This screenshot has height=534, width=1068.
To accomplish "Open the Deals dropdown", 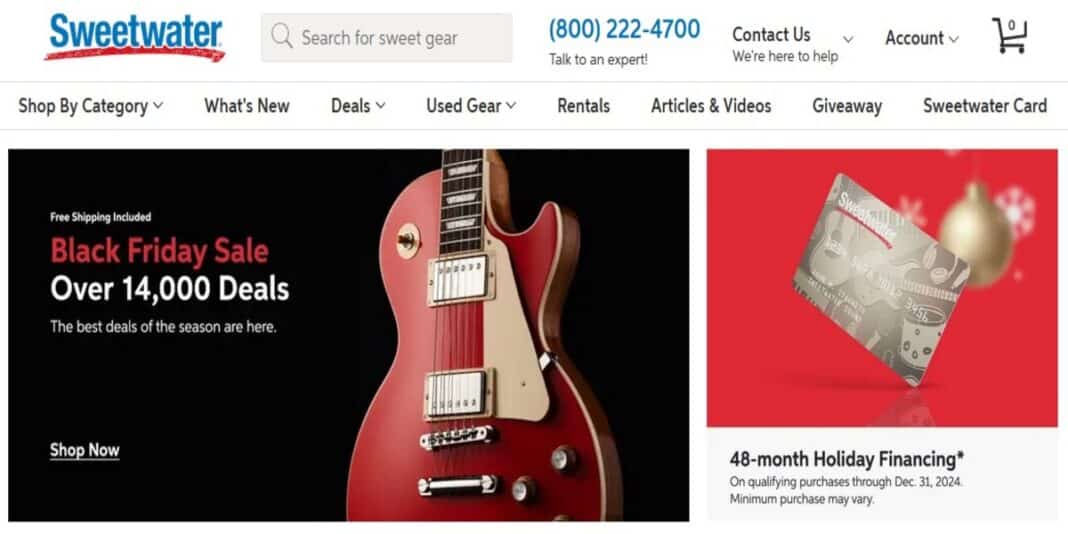I will point(358,106).
